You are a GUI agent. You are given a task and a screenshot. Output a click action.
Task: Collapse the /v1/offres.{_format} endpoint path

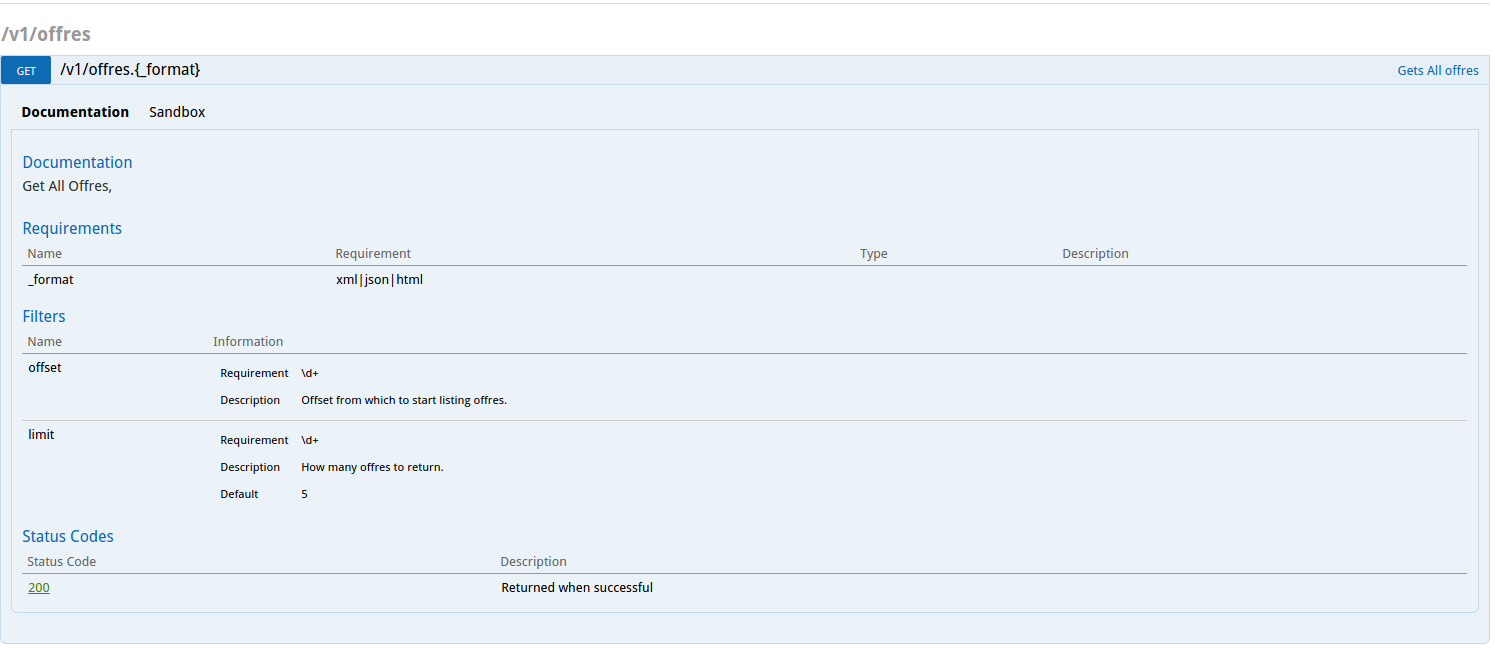(x=130, y=70)
